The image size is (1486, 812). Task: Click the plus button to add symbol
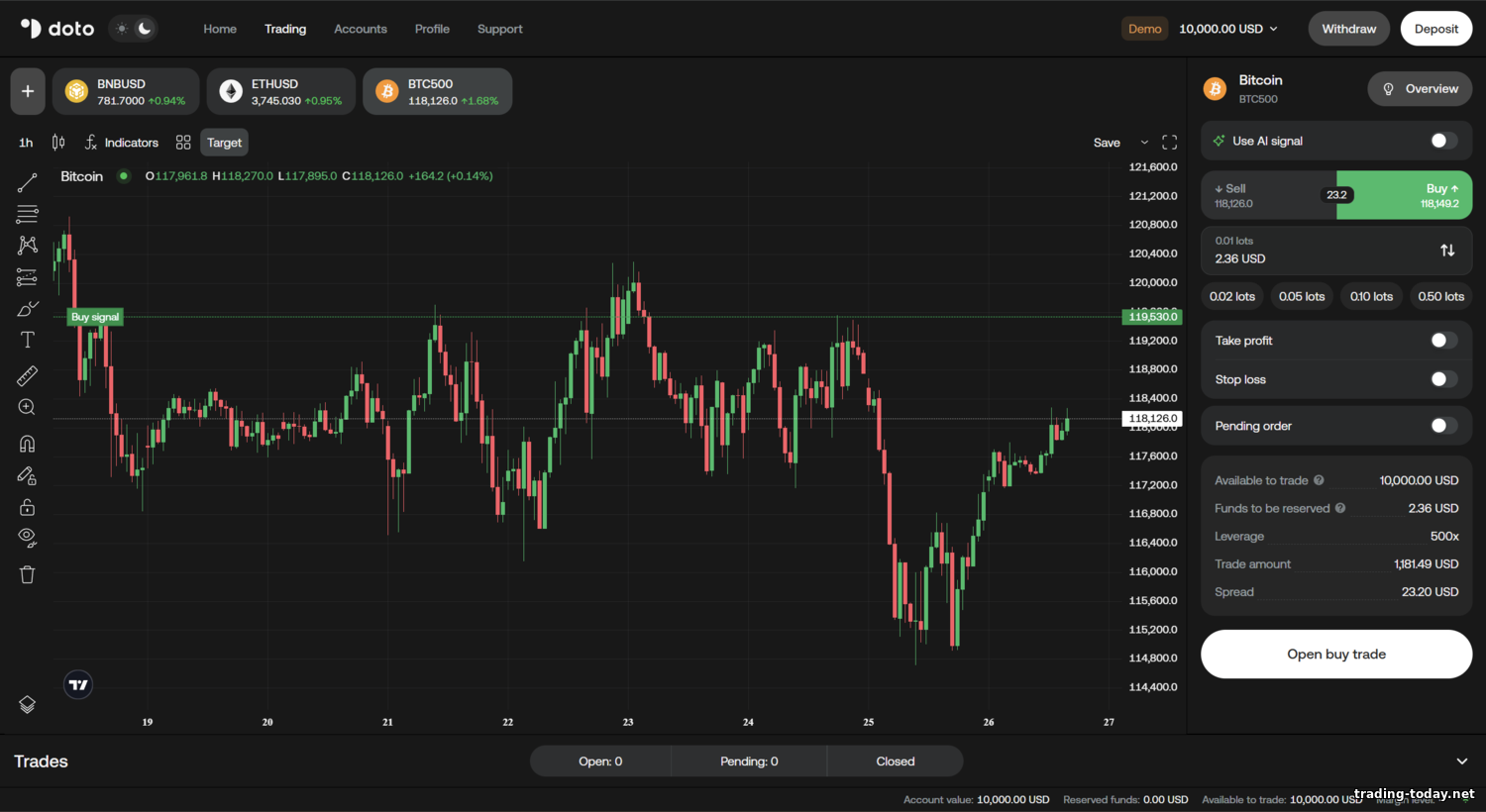(x=28, y=91)
